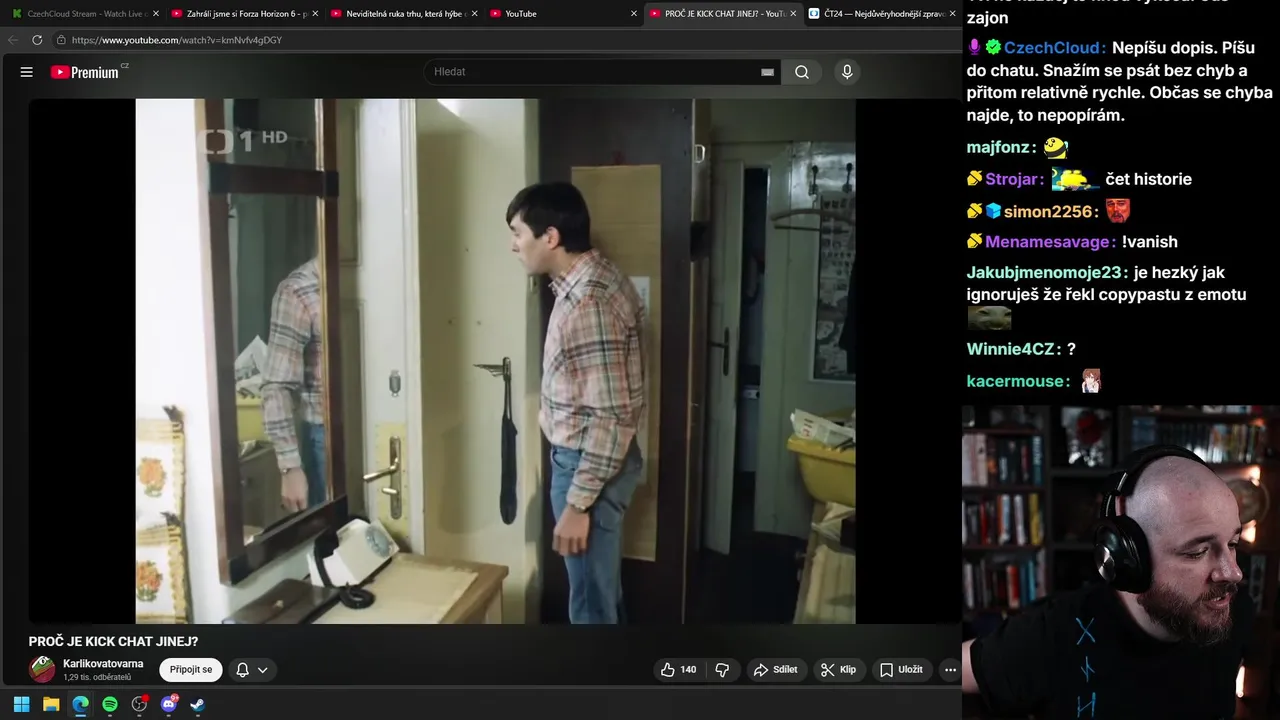View site info padlock icon
Screen dimensions: 1280x720
[x=61, y=40]
